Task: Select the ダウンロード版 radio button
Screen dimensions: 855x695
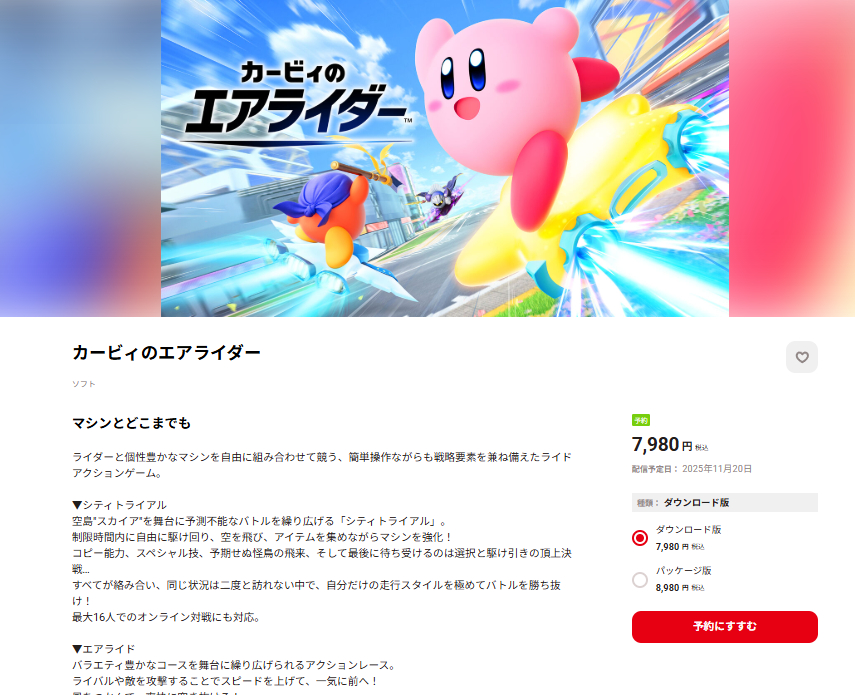Action: pyautogui.click(x=640, y=538)
